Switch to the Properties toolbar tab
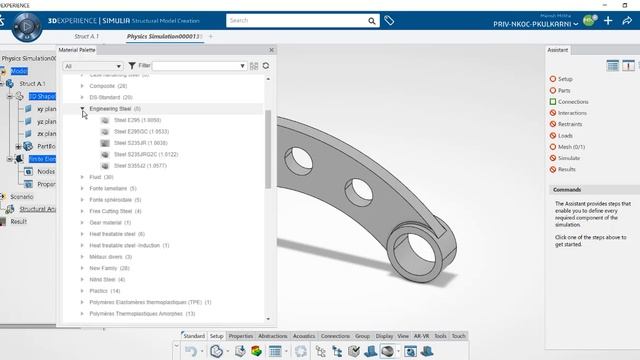 (241, 336)
